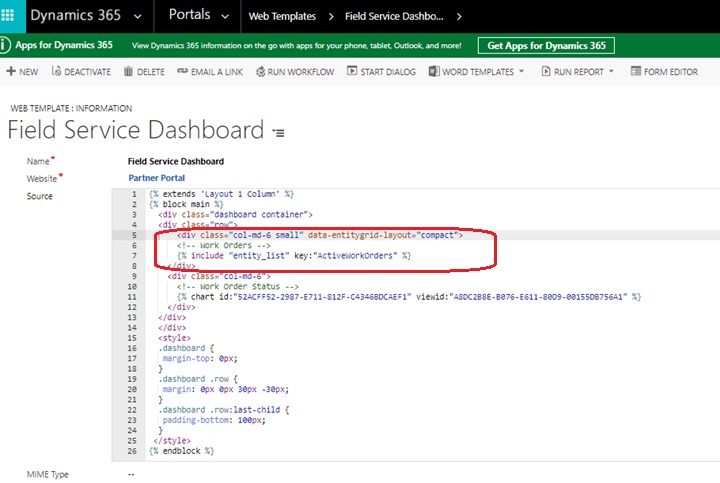Choose RUN WORKFLOW command

pos(301,72)
